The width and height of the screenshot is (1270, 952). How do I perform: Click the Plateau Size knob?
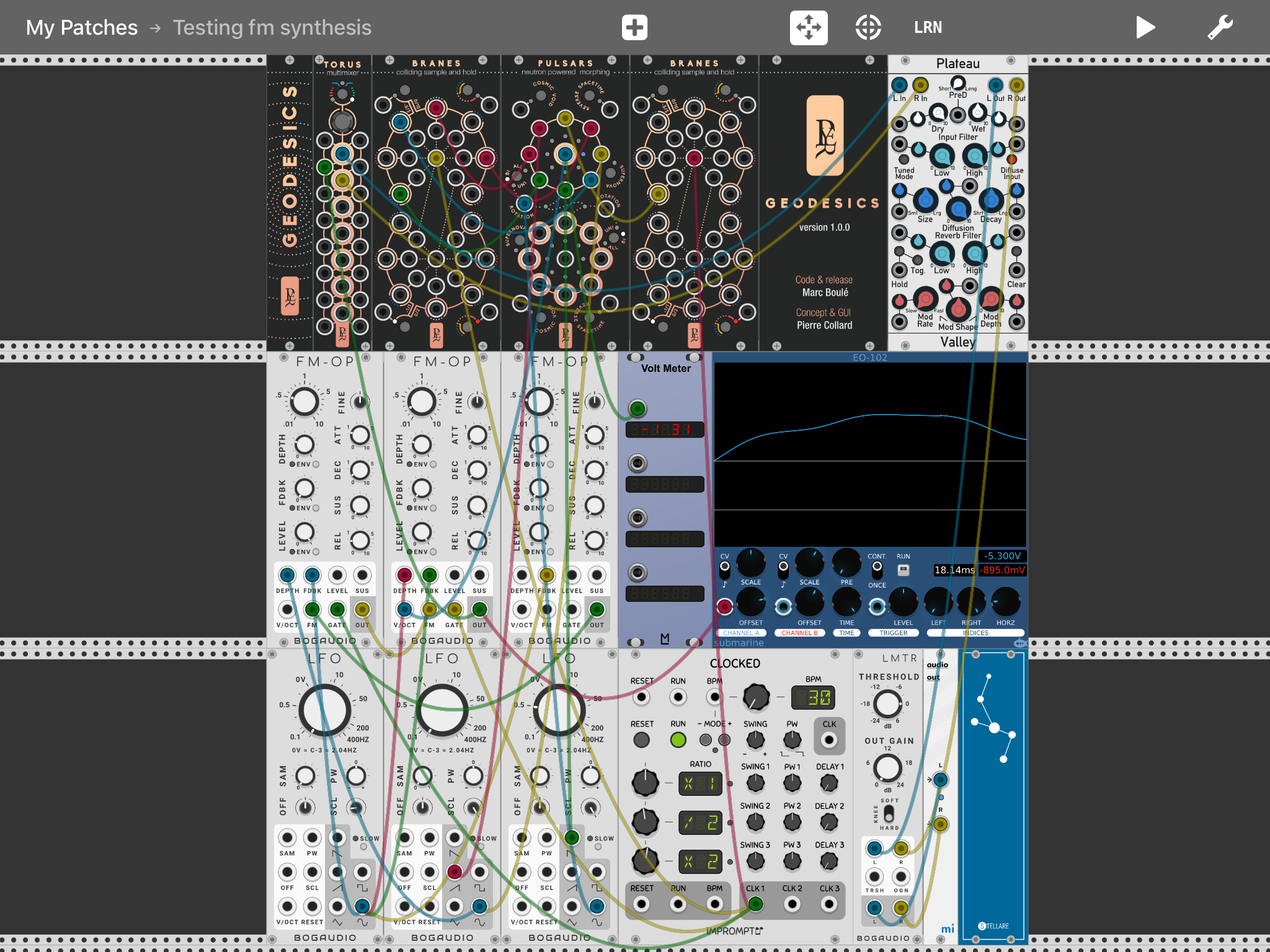[x=925, y=199]
